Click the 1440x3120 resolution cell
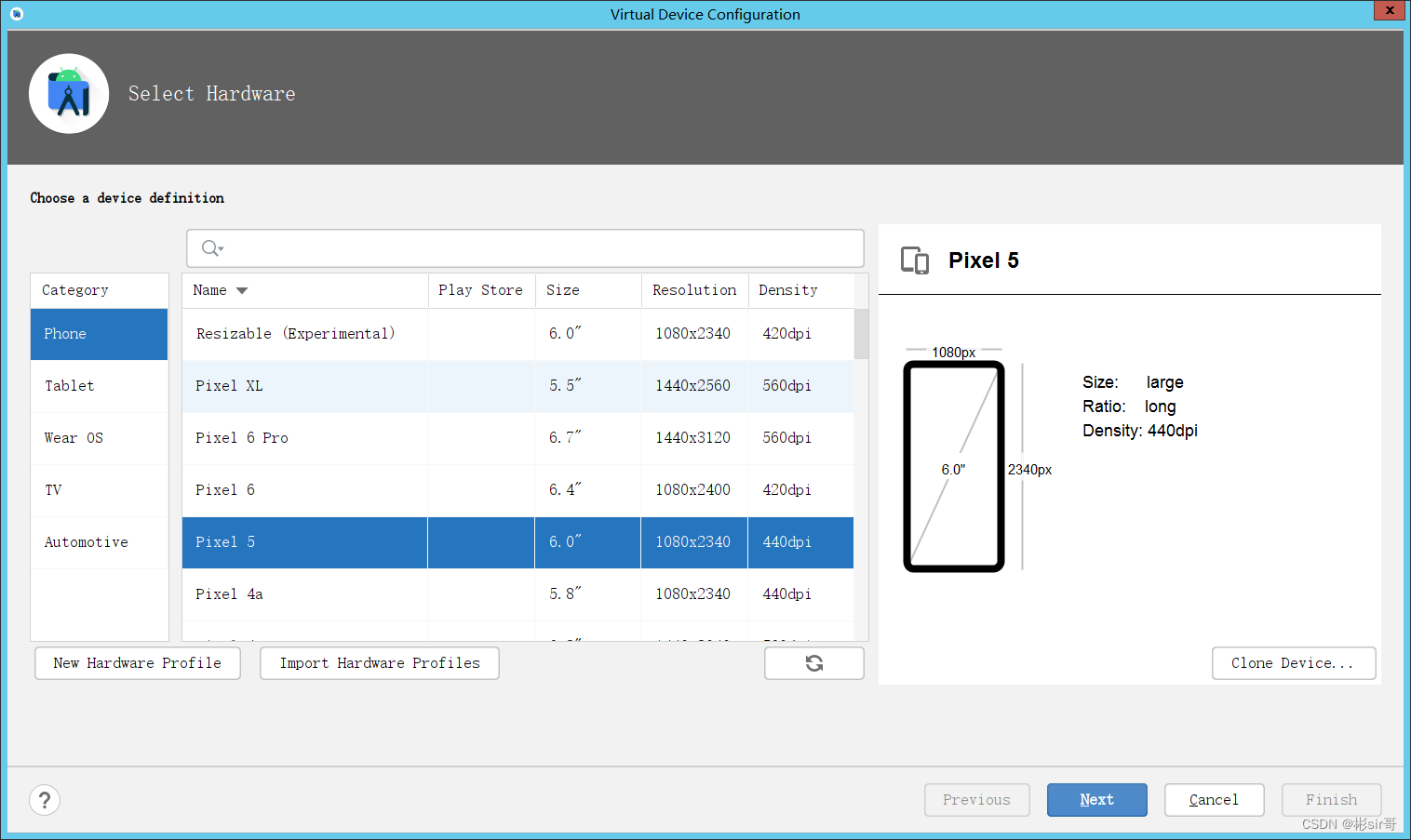The height and width of the screenshot is (840, 1411). (x=694, y=438)
